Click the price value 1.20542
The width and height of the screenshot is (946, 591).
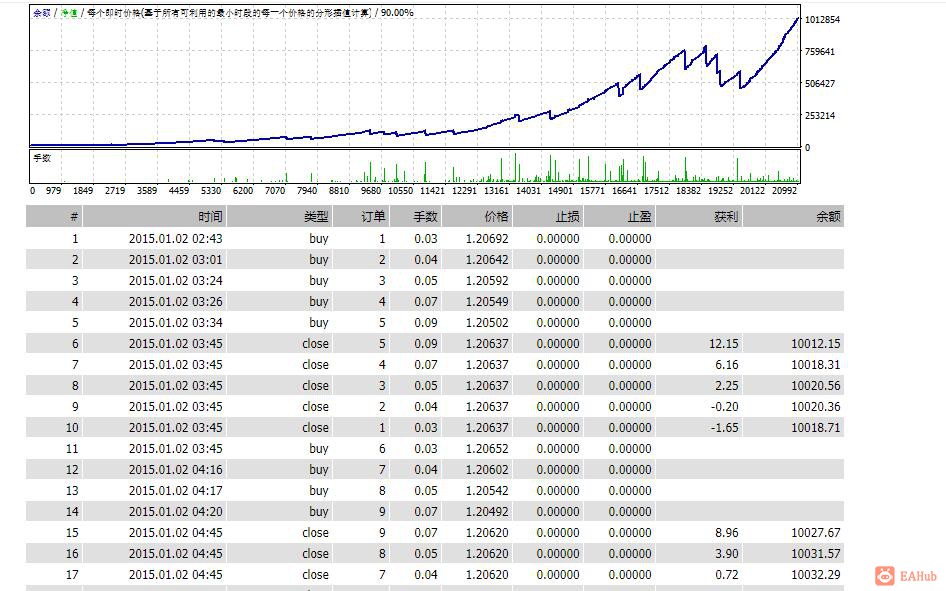click(x=487, y=491)
